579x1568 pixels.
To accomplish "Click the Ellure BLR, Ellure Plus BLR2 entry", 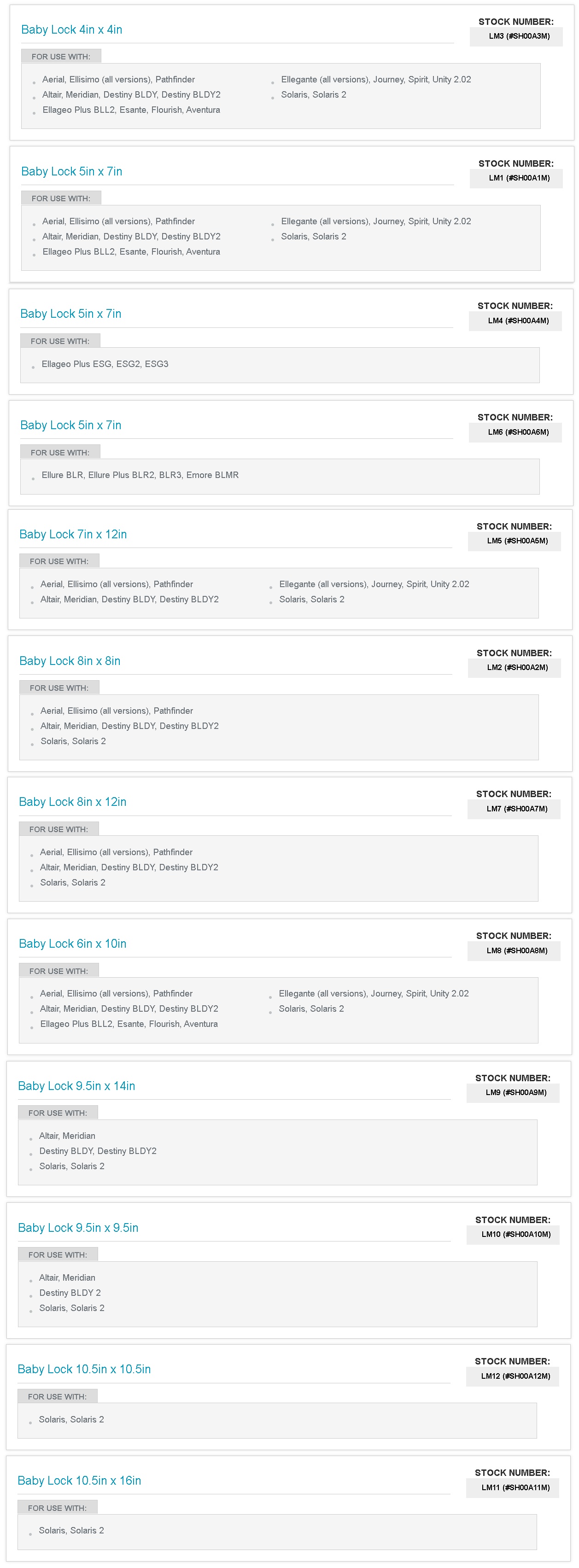I will (140, 475).
